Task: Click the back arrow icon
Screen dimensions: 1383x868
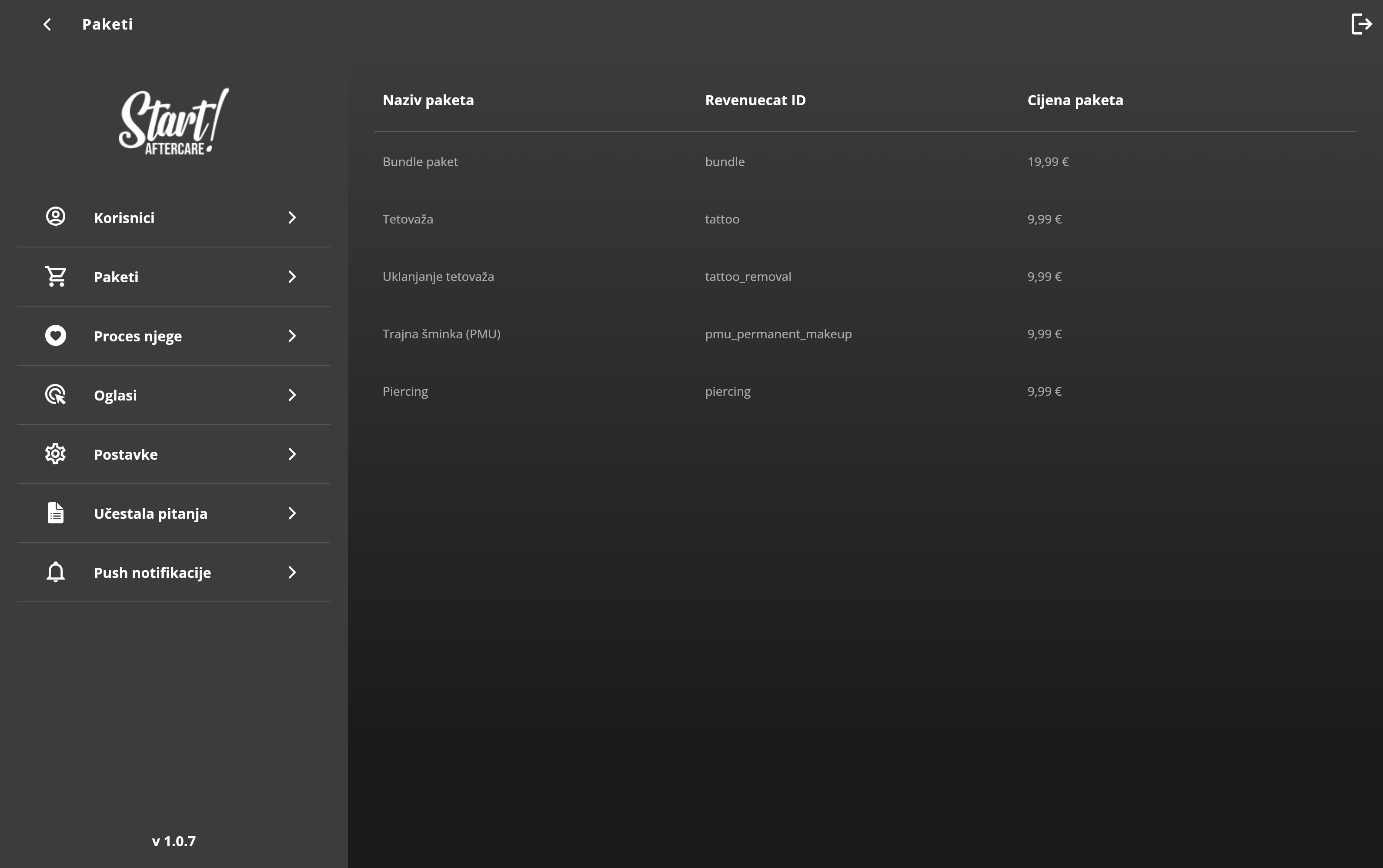Action: coord(47,24)
